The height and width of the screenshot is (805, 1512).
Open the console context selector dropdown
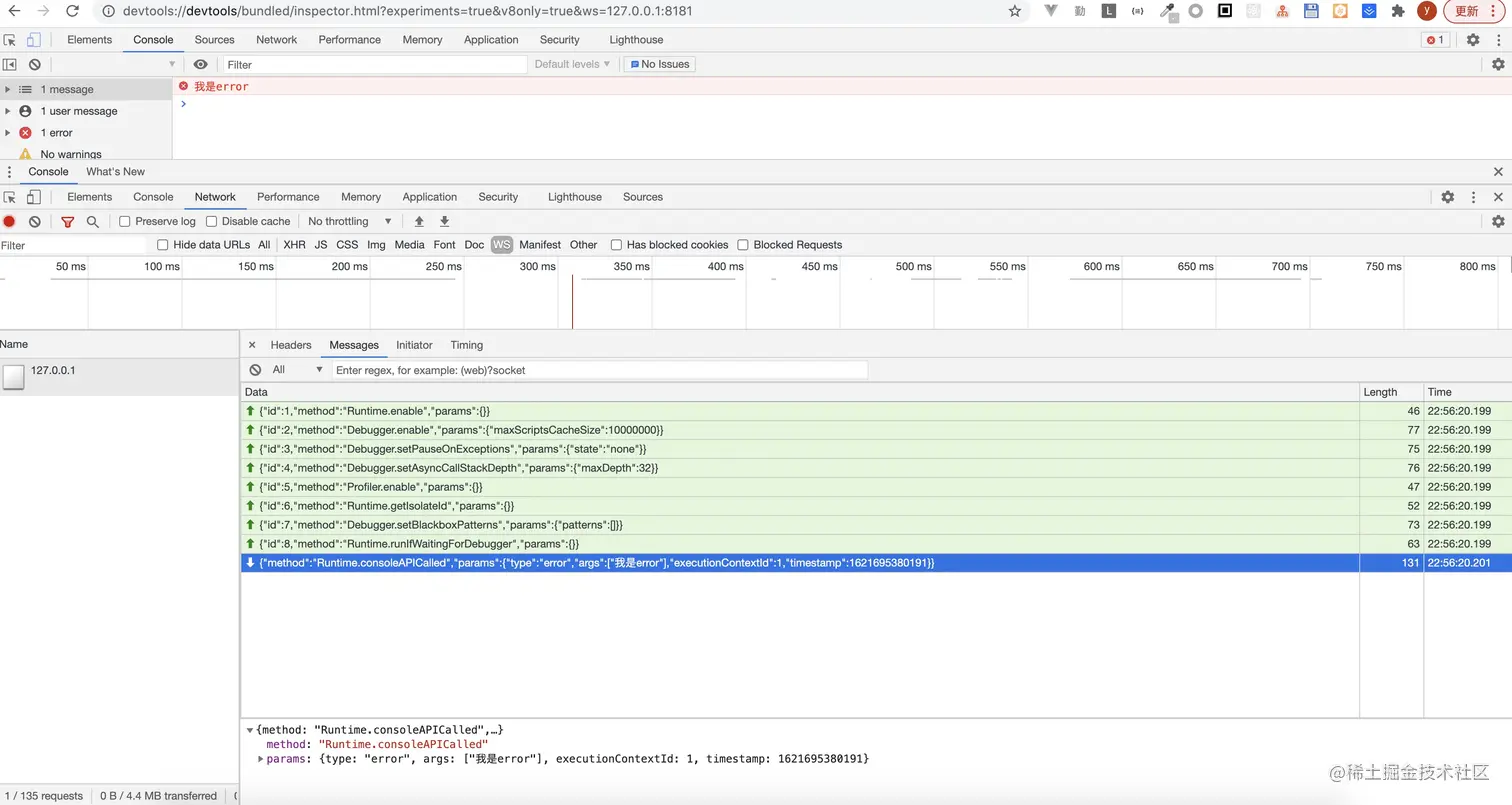point(115,64)
